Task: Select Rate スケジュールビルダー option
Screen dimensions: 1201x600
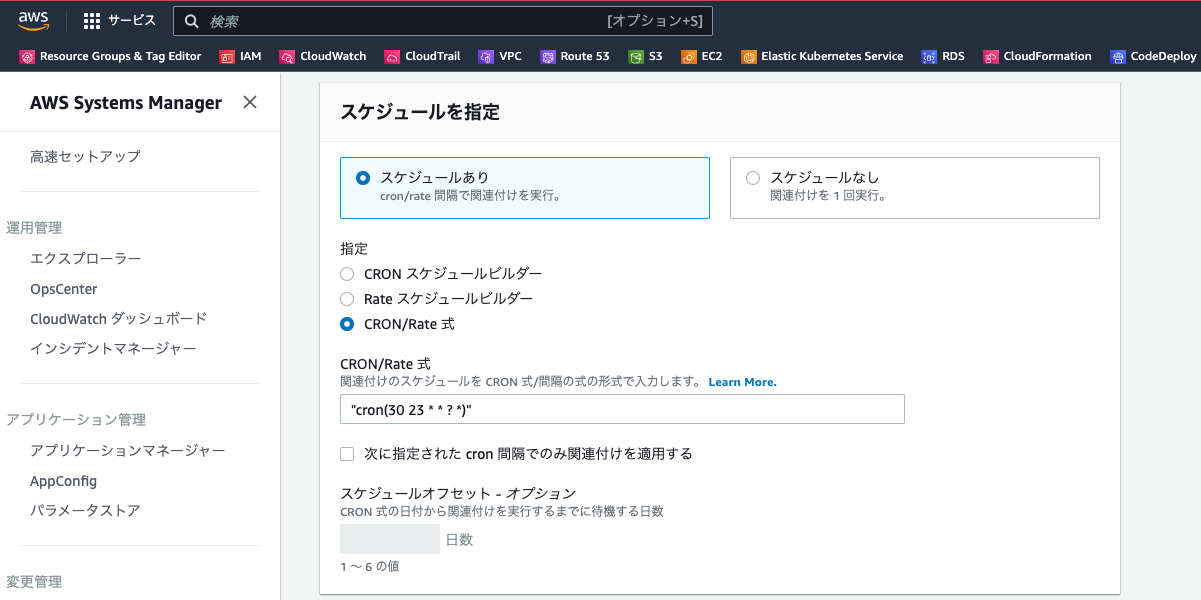Action: 347,298
